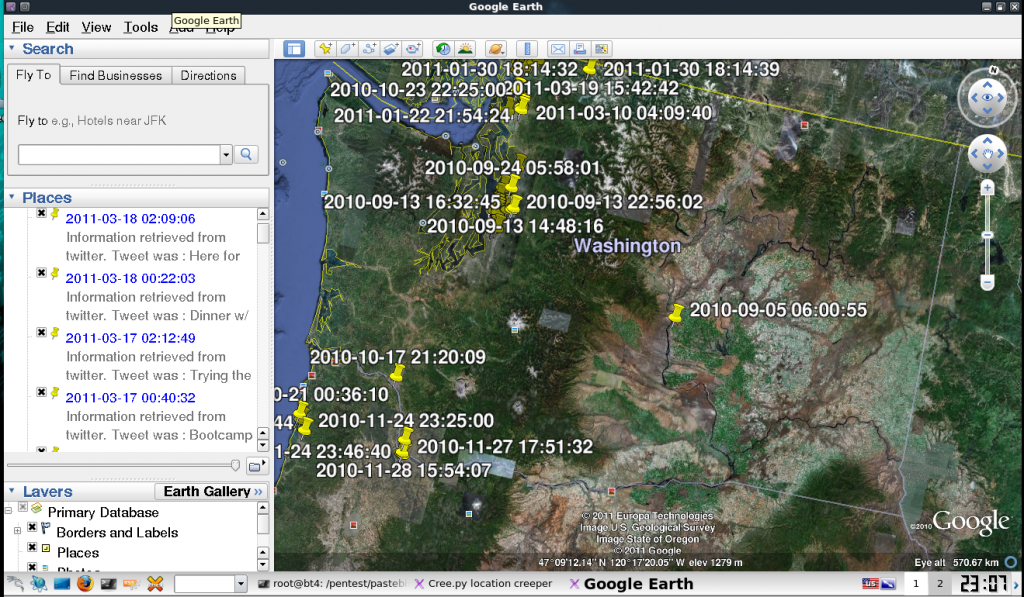Toggle the Places layer checkbox
The height and width of the screenshot is (597, 1024).
click(32, 547)
